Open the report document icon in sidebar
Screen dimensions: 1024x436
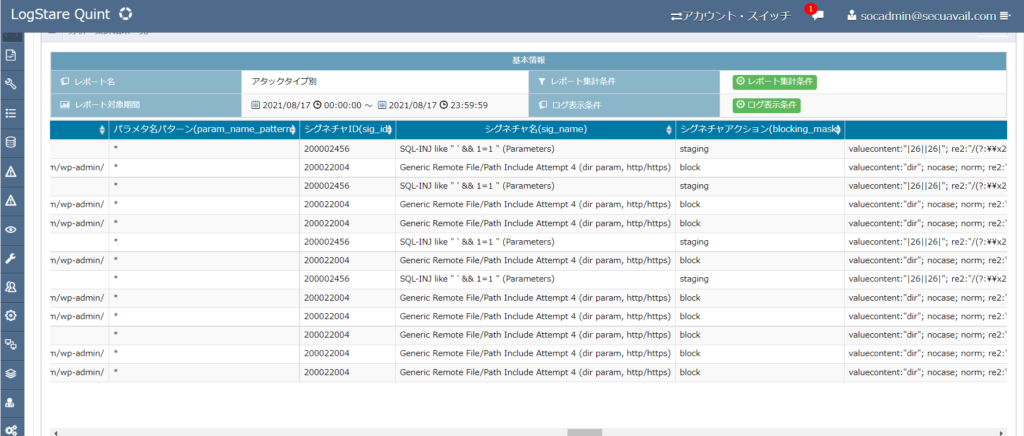point(11,55)
